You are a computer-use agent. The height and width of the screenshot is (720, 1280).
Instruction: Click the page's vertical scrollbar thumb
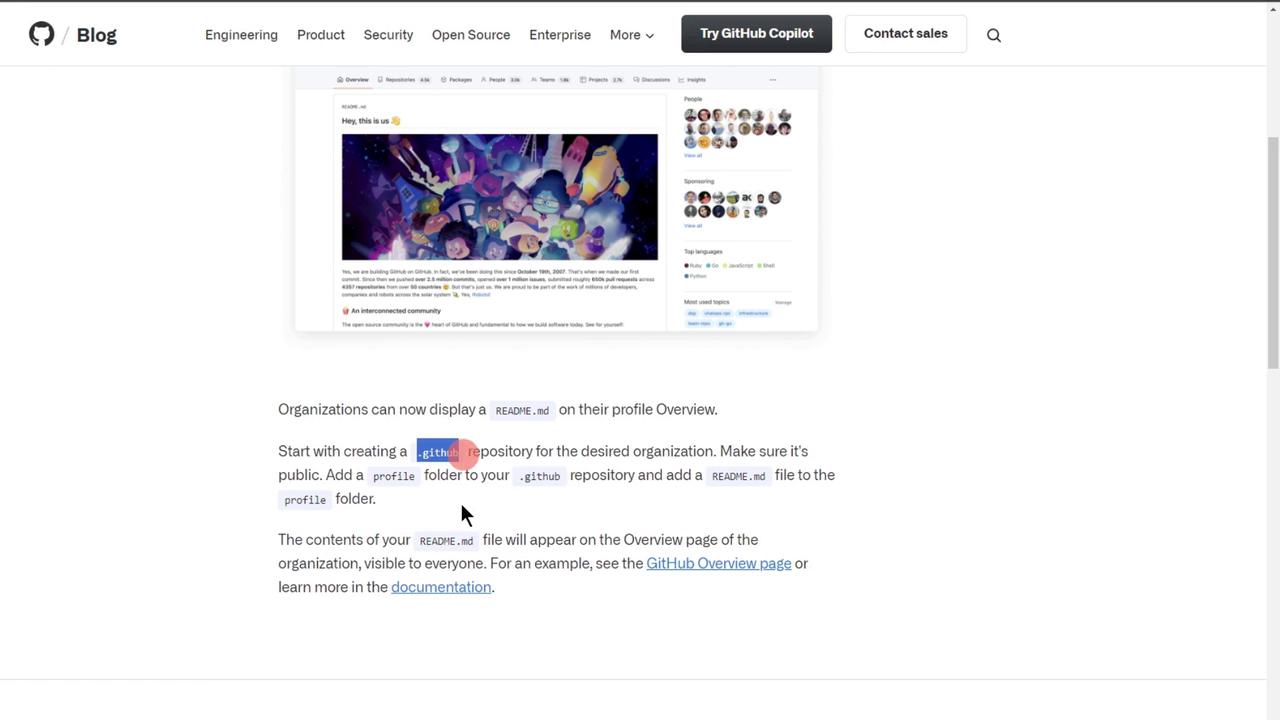tap(1273, 252)
